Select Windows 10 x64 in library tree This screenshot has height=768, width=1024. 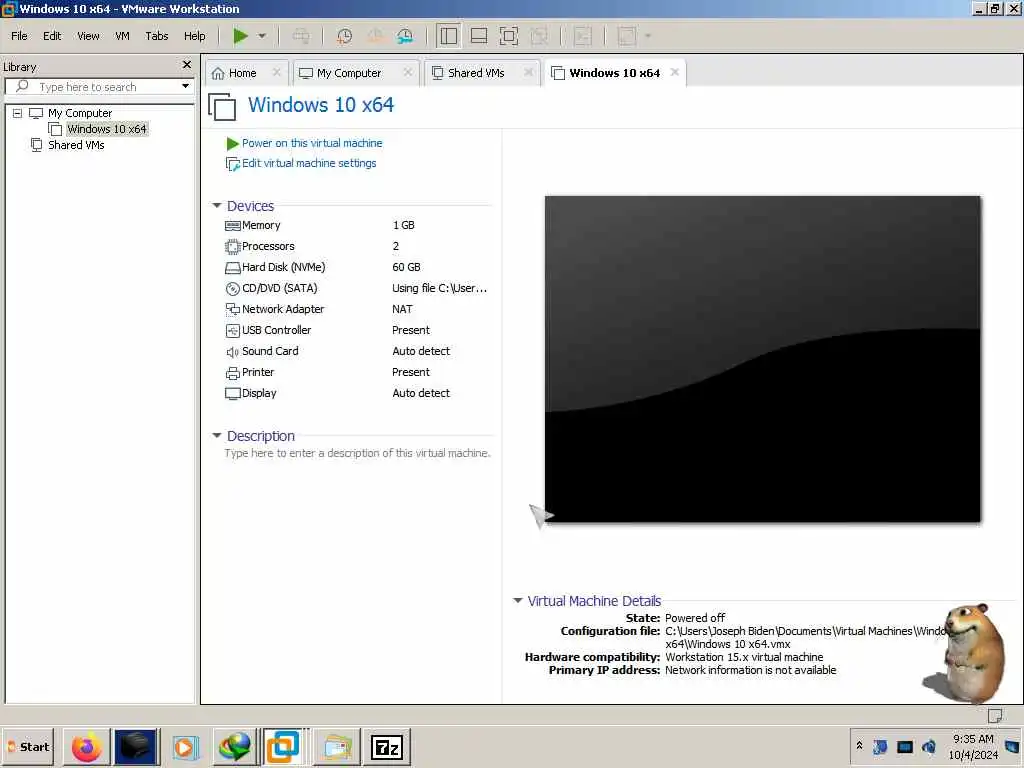pyautogui.click(x=106, y=129)
